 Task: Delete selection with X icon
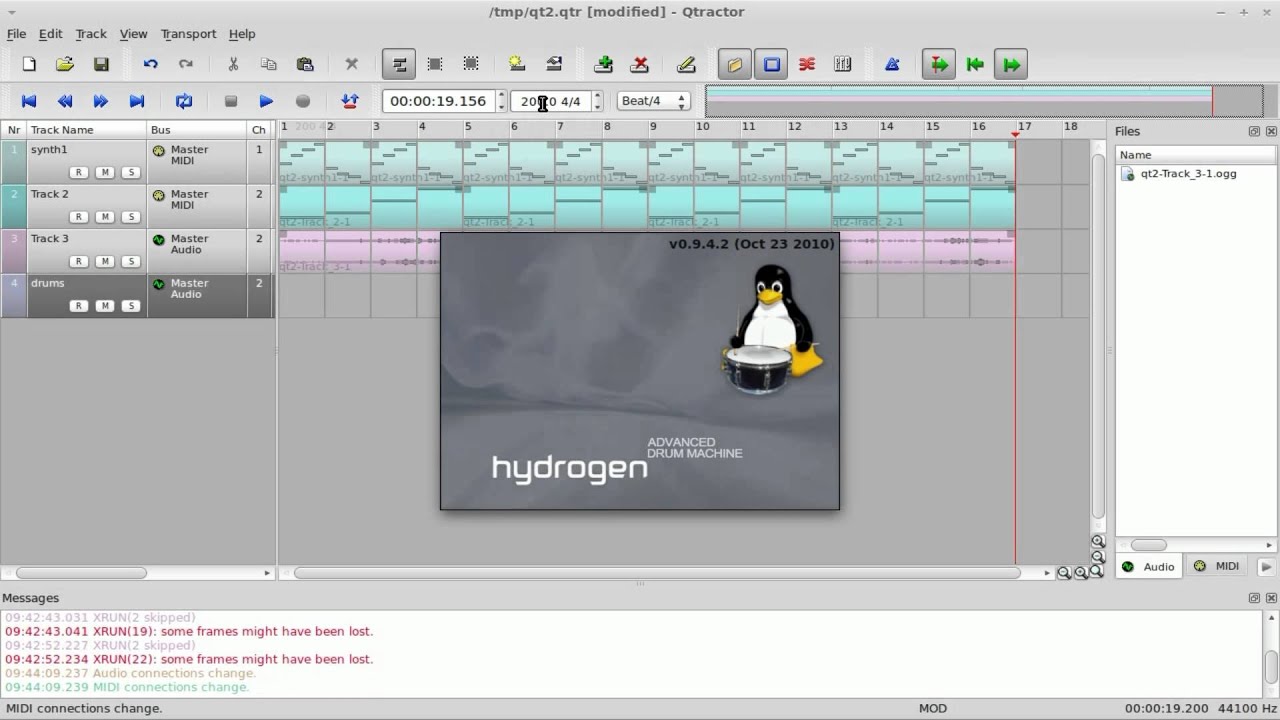[x=351, y=64]
